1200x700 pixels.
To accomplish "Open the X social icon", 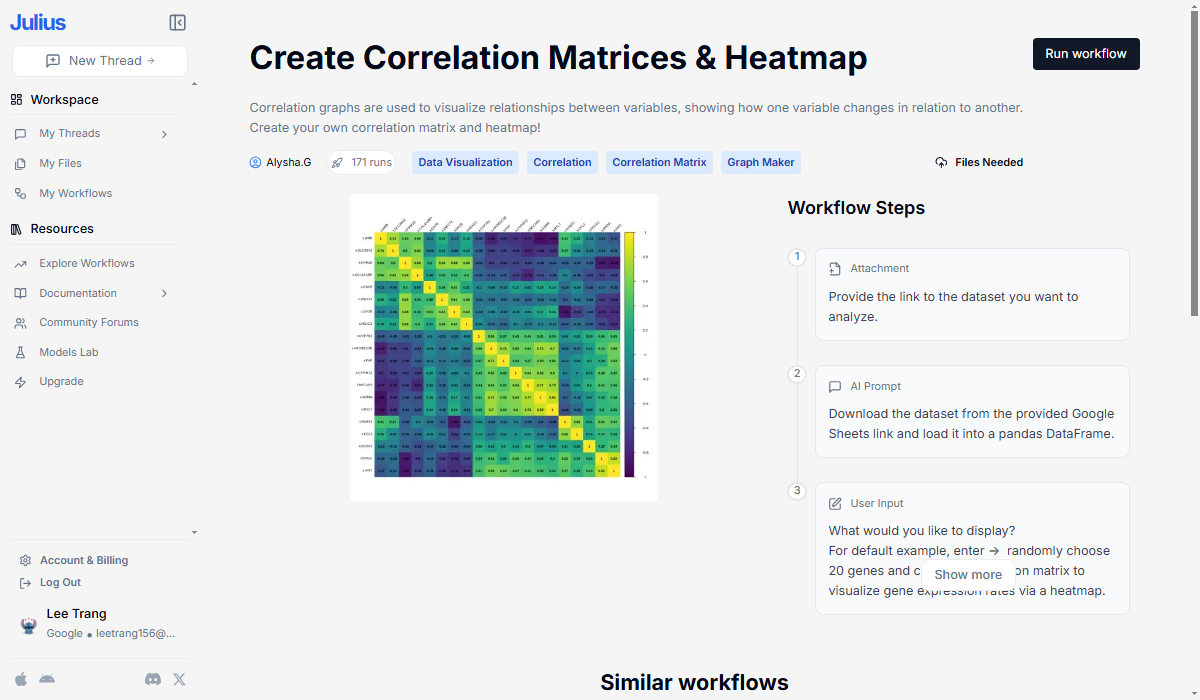I will pos(179,679).
